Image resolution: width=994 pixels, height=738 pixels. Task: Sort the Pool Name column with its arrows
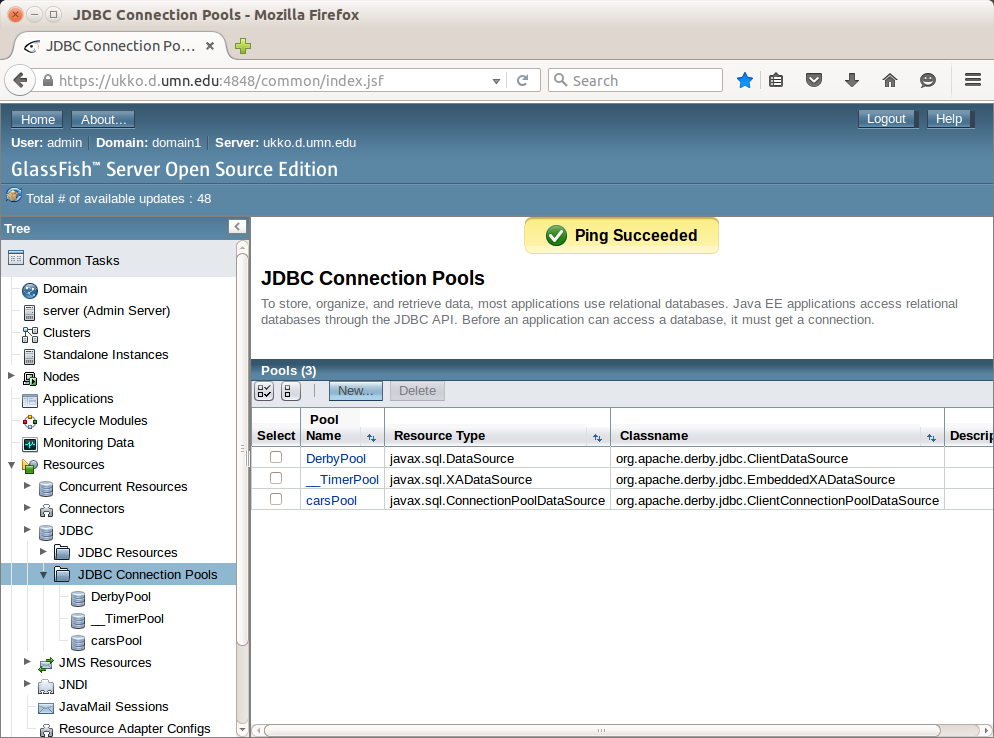coord(369,439)
